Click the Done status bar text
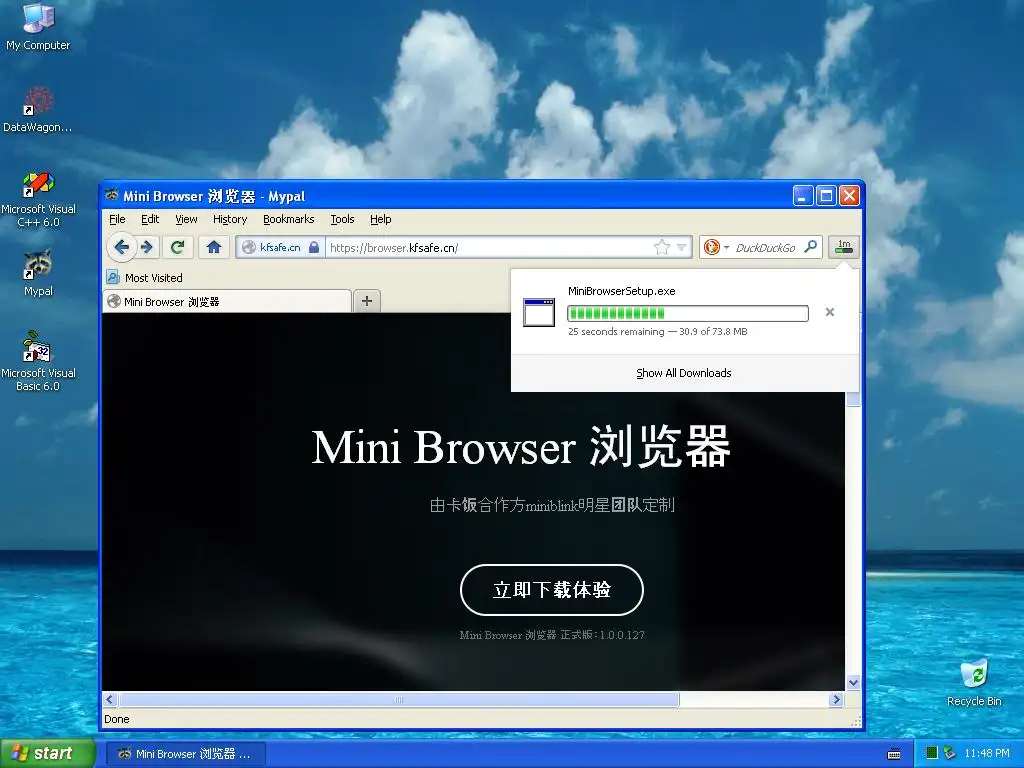 pyautogui.click(x=117, y=719)
